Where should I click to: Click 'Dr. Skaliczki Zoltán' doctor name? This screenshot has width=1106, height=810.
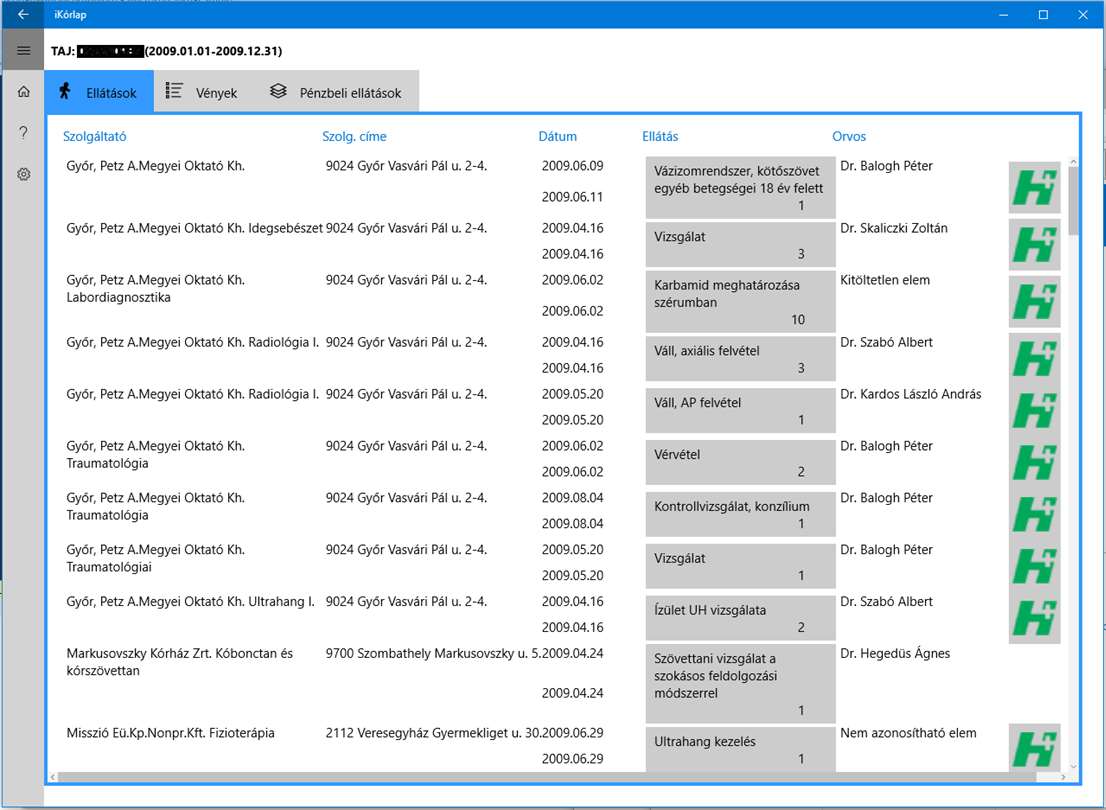tap(894, 228)
